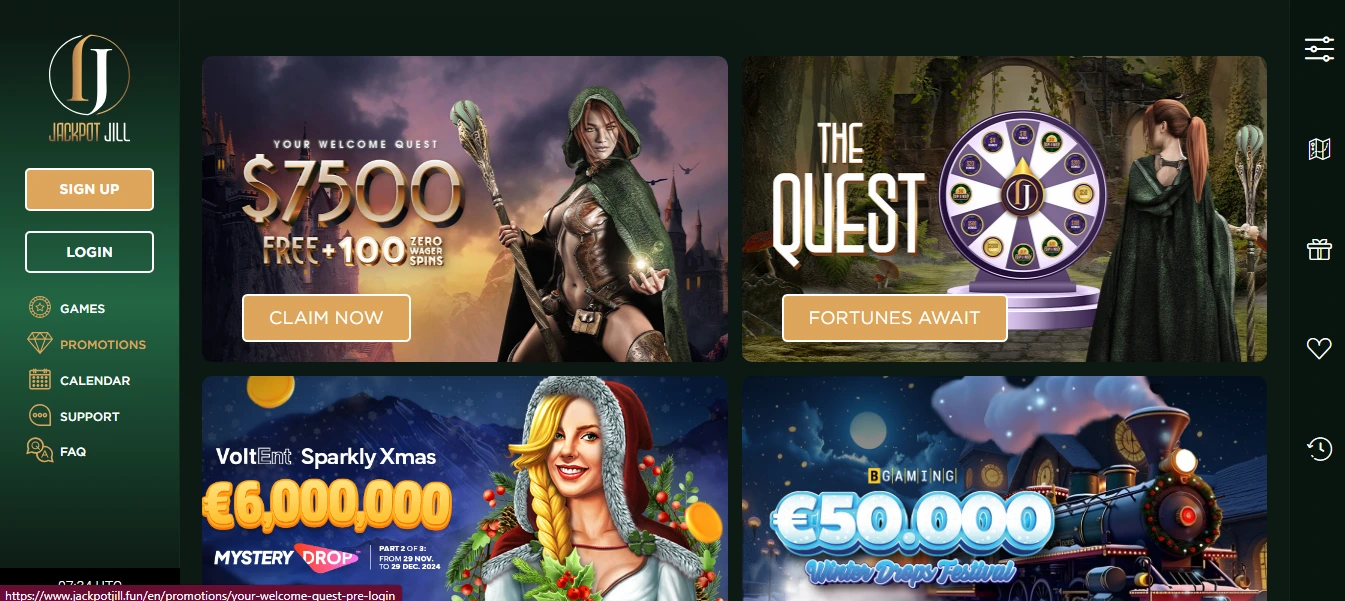Open the gift box rewards icon
The height and width of the screenshot is (601, 1345).
[x=1319, y=249]
